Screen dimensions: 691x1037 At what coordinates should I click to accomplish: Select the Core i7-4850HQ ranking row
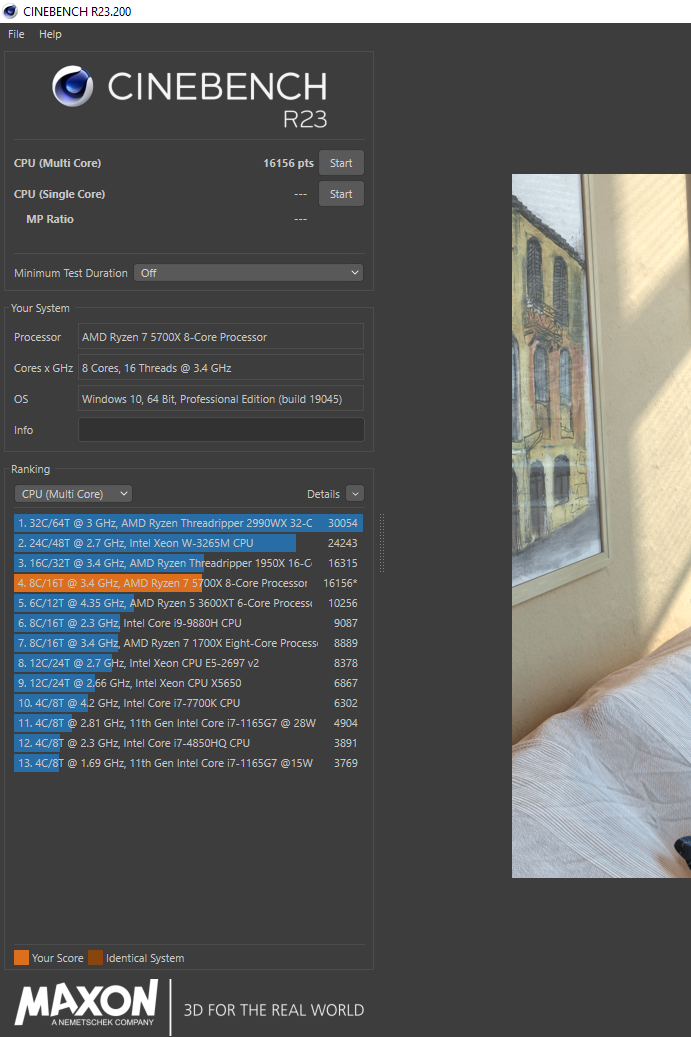(188, 743)
